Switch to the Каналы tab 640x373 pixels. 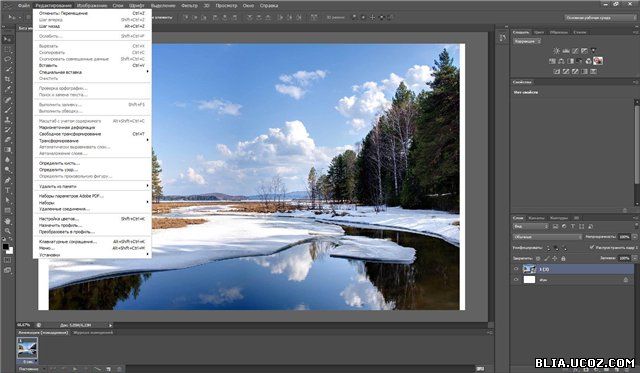pos(536,218)
